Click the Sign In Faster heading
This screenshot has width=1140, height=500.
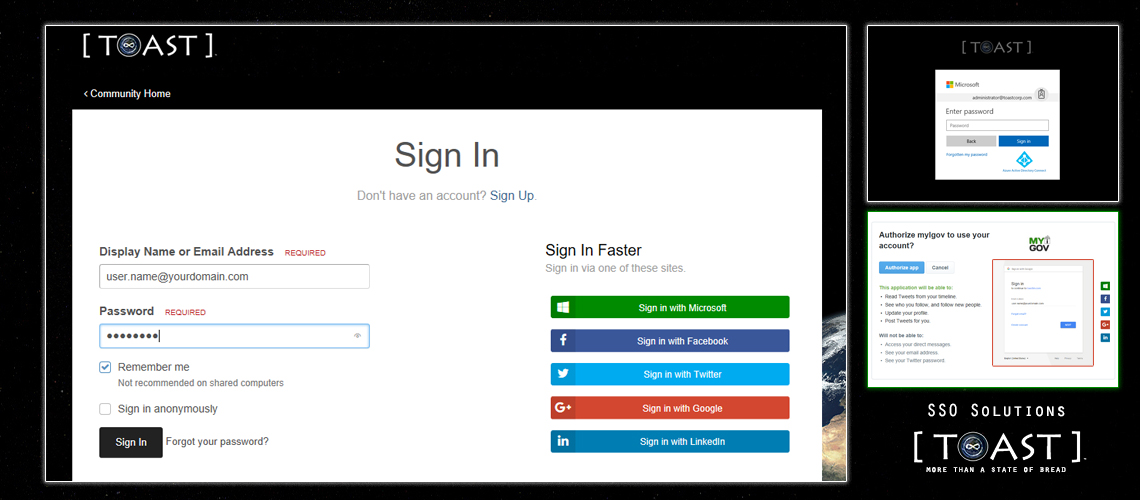click(x=593, y=250)
